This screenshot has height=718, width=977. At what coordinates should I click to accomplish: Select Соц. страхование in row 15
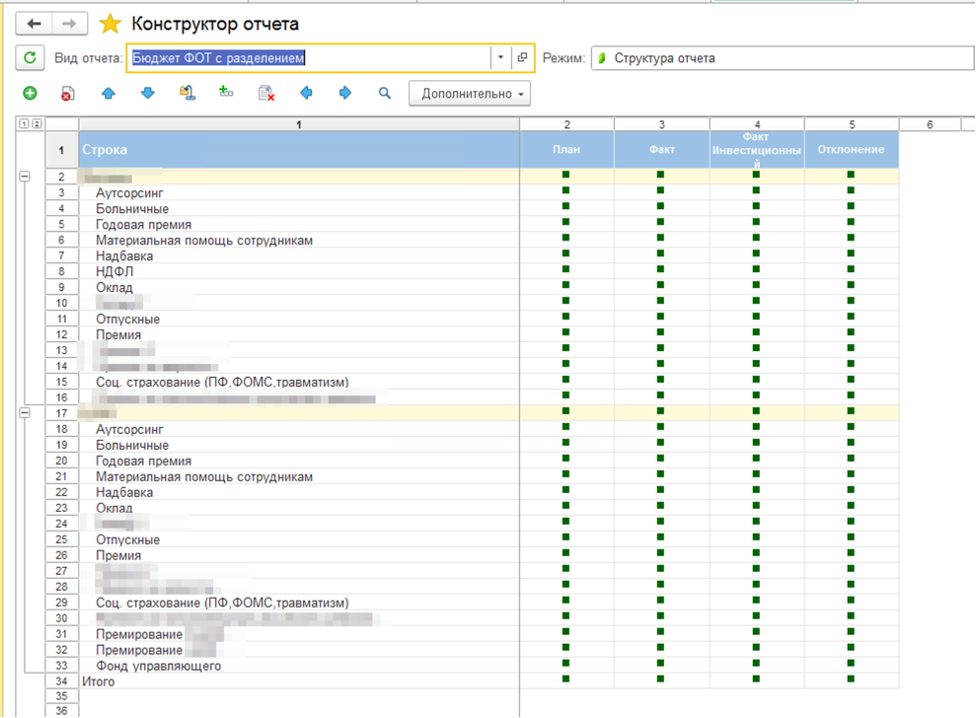[x=222, y=382]
